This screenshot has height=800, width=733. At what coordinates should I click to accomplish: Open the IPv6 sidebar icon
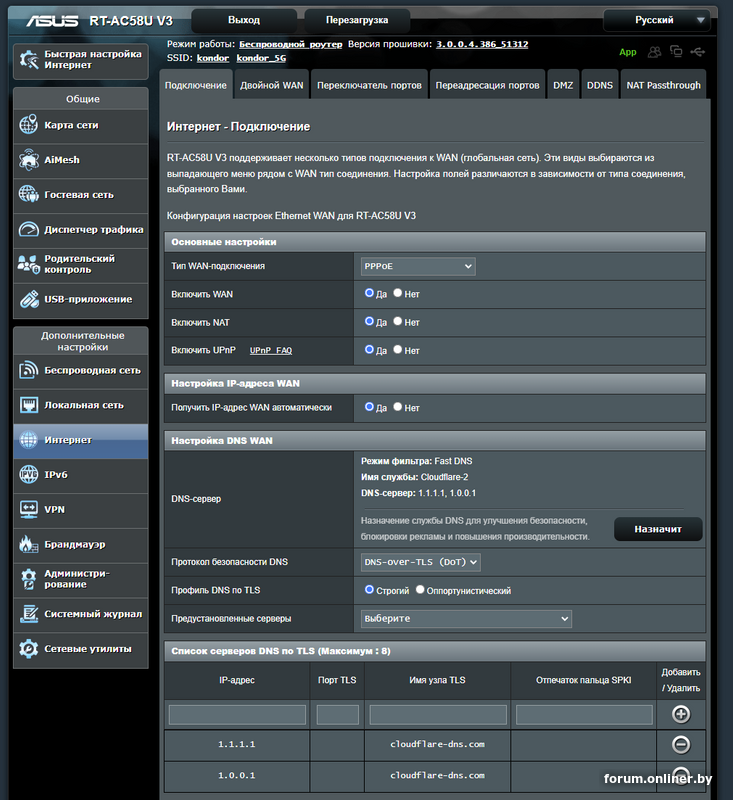pos(29,474)
